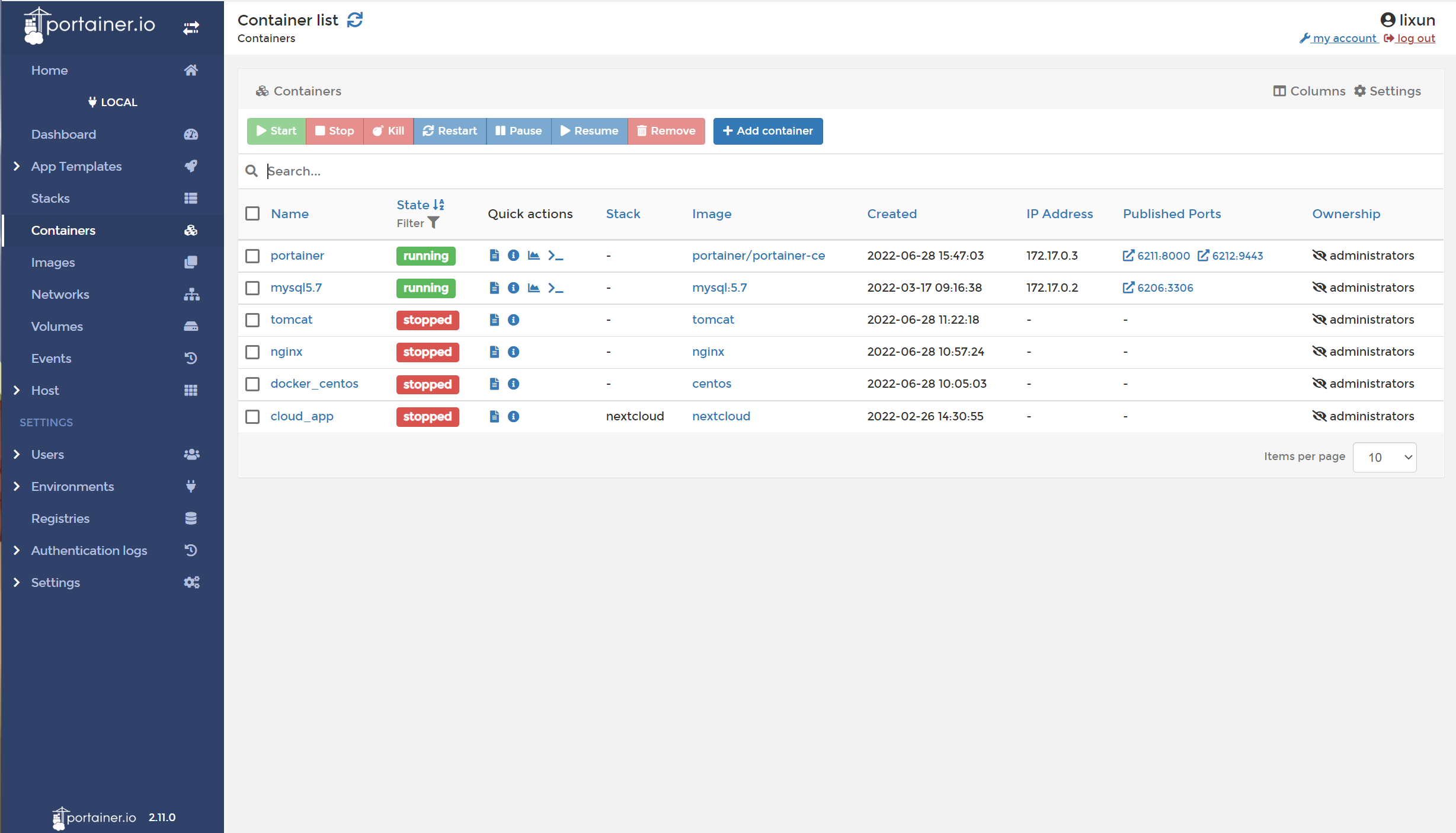Click the Add container button
This screenshot has width=1456, height=833.
click(767, 131)
